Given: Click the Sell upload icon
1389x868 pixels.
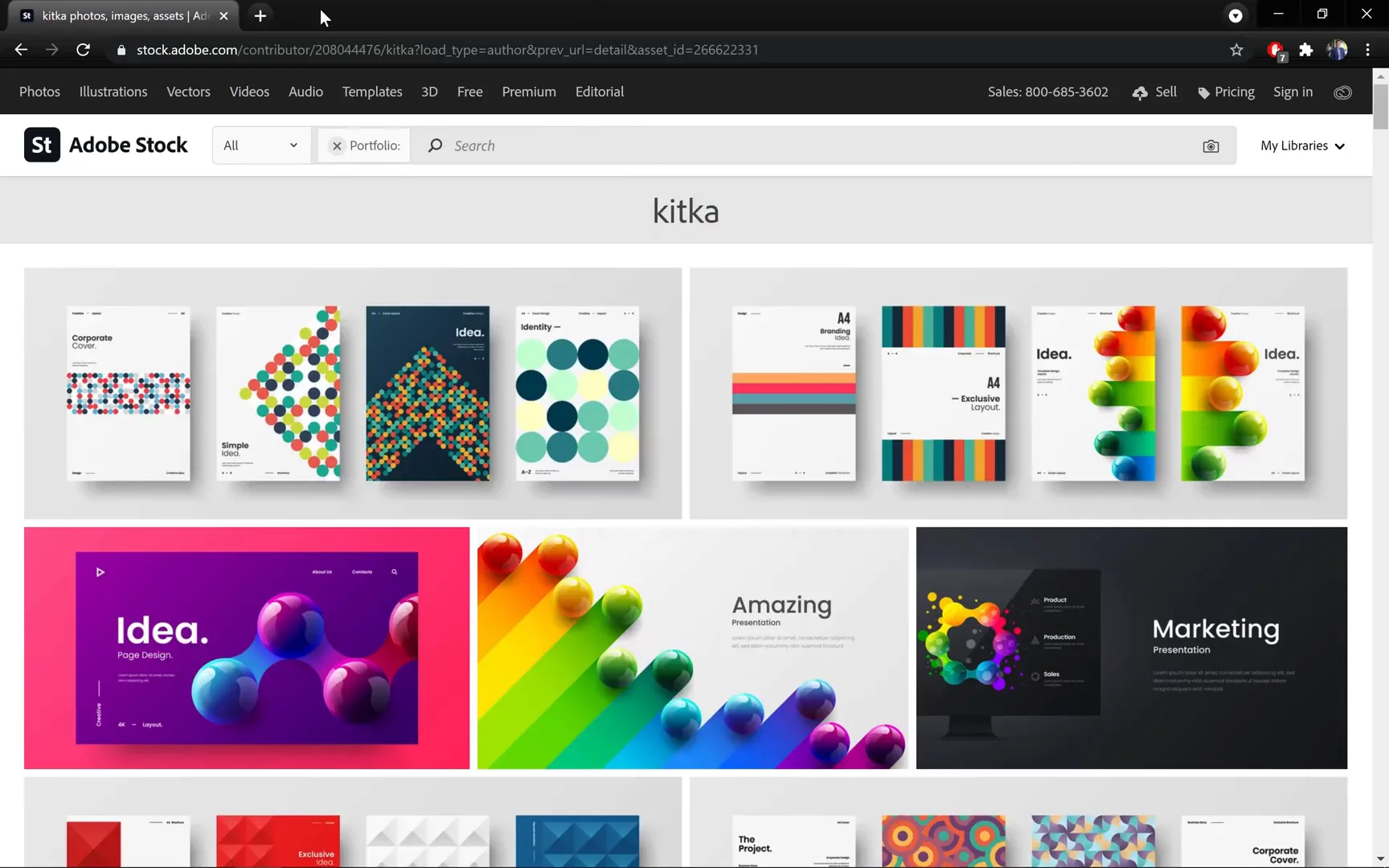Looking at the screenshot, I should 1141,92.
